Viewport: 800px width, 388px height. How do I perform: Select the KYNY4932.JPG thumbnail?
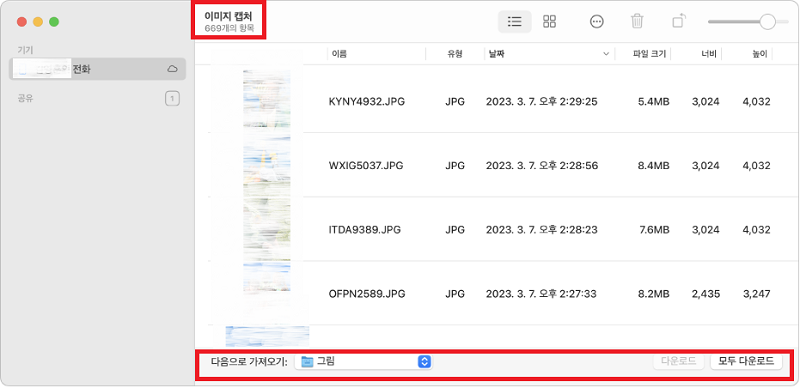(267, 99)
